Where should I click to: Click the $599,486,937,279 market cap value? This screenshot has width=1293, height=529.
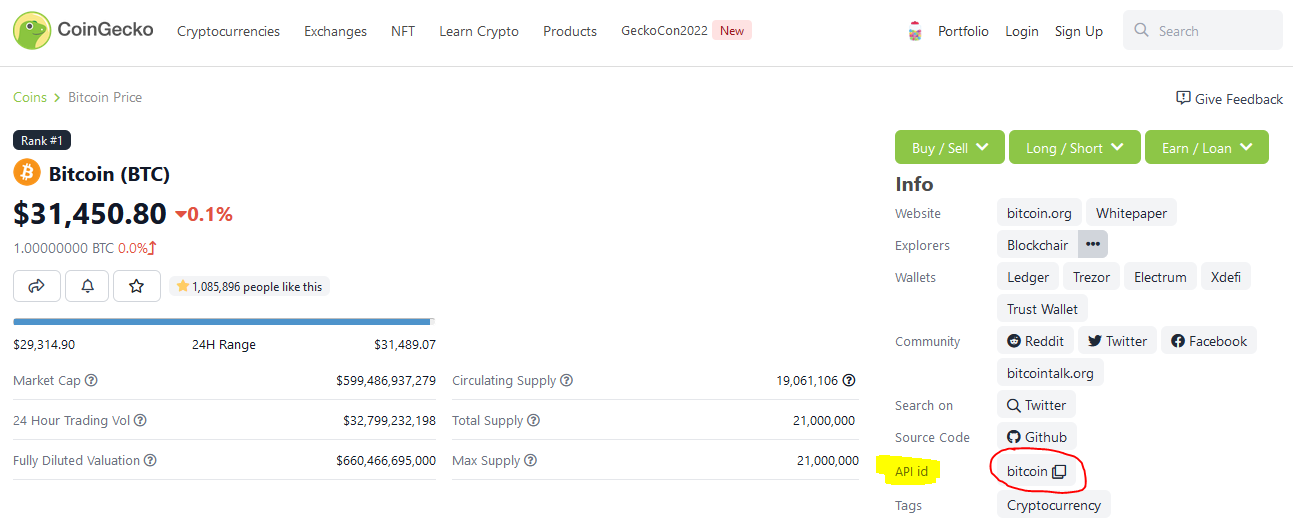pos(386,380)
